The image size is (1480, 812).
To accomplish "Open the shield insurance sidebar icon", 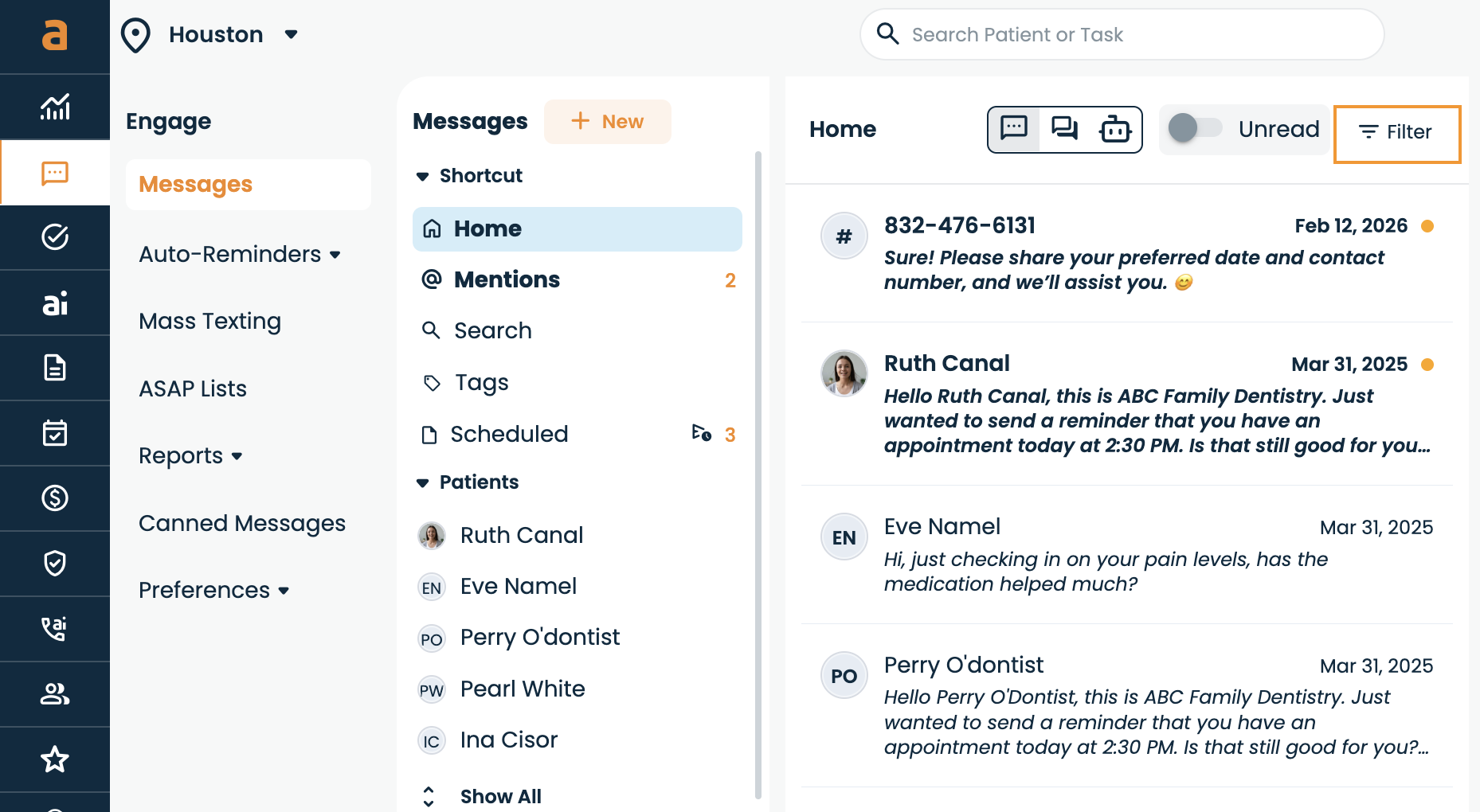I will pyautogui.click(x=55, y=564).
